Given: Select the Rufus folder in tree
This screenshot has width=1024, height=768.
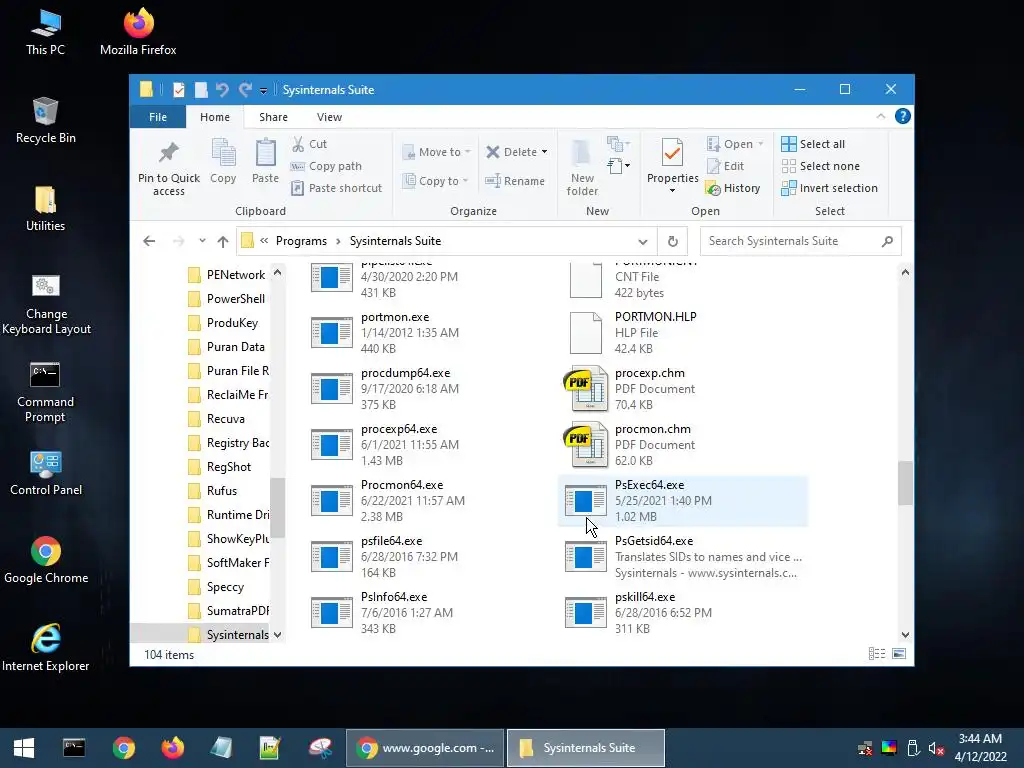Looking at the screenshot, I should (x=222, y=490).
